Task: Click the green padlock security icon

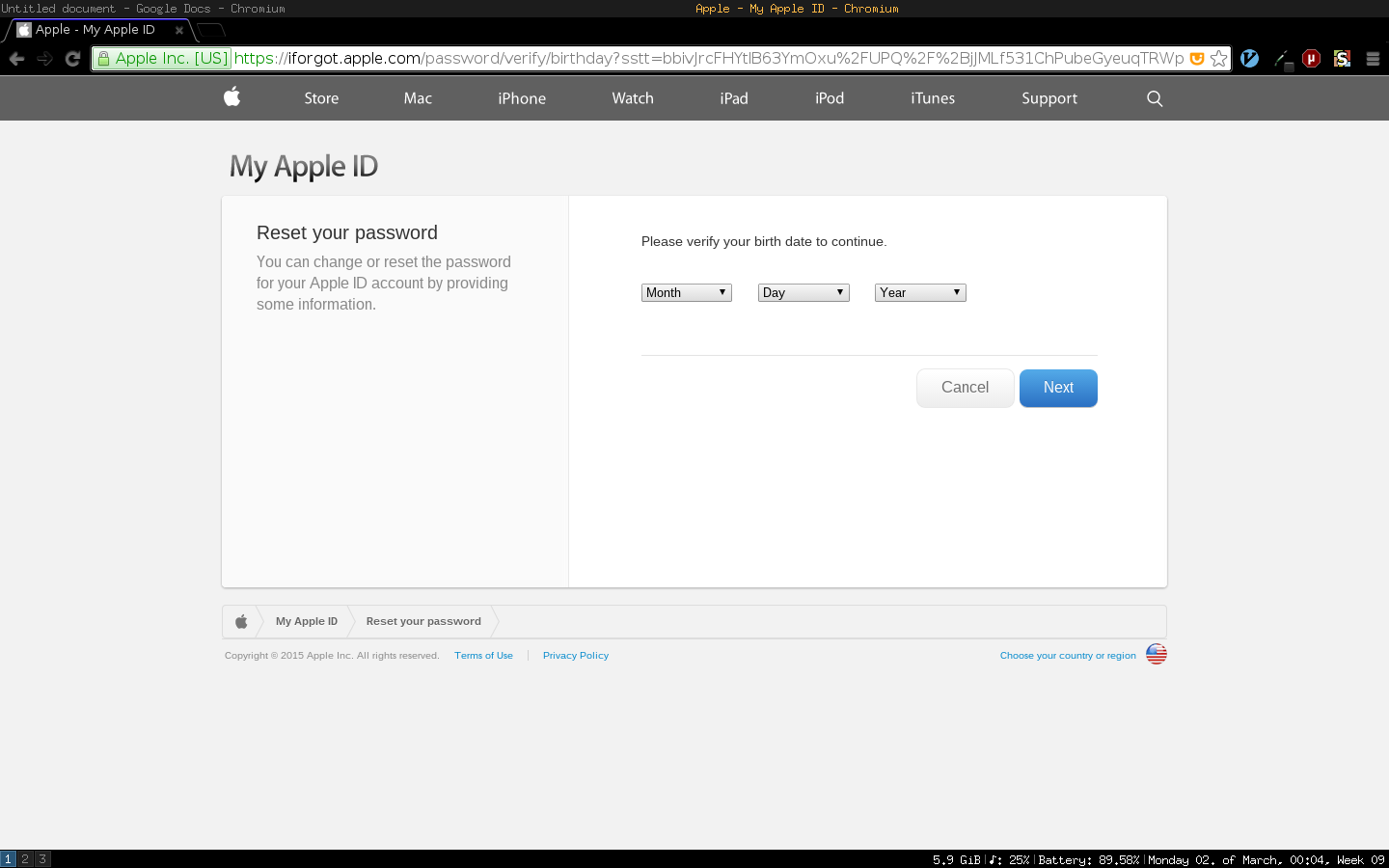Action: point(104,59)
